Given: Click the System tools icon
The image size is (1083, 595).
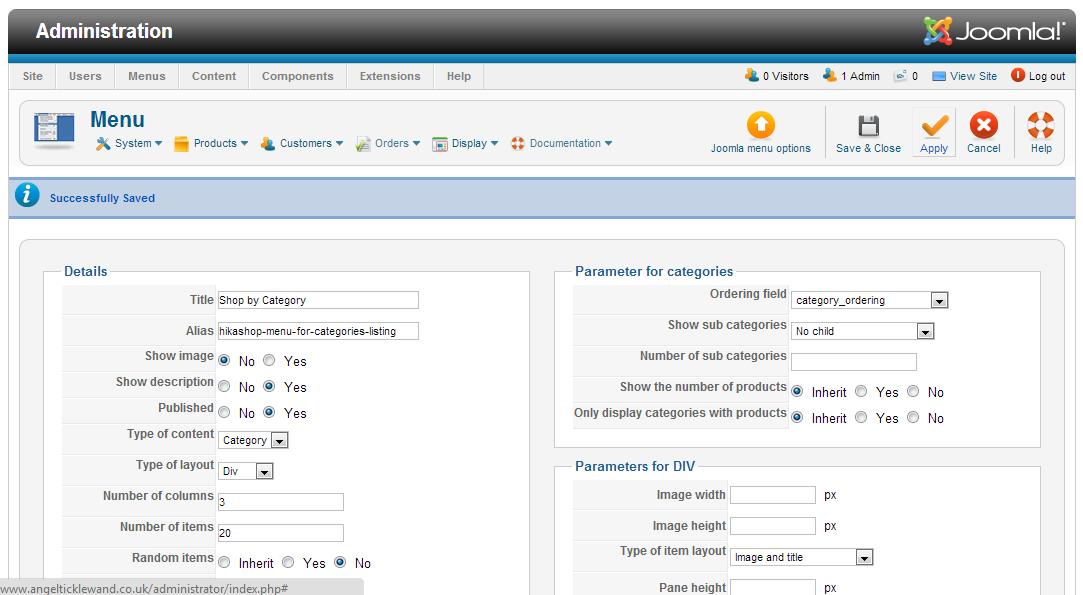Looking at the screenshot, I should (x=103, y=144).
